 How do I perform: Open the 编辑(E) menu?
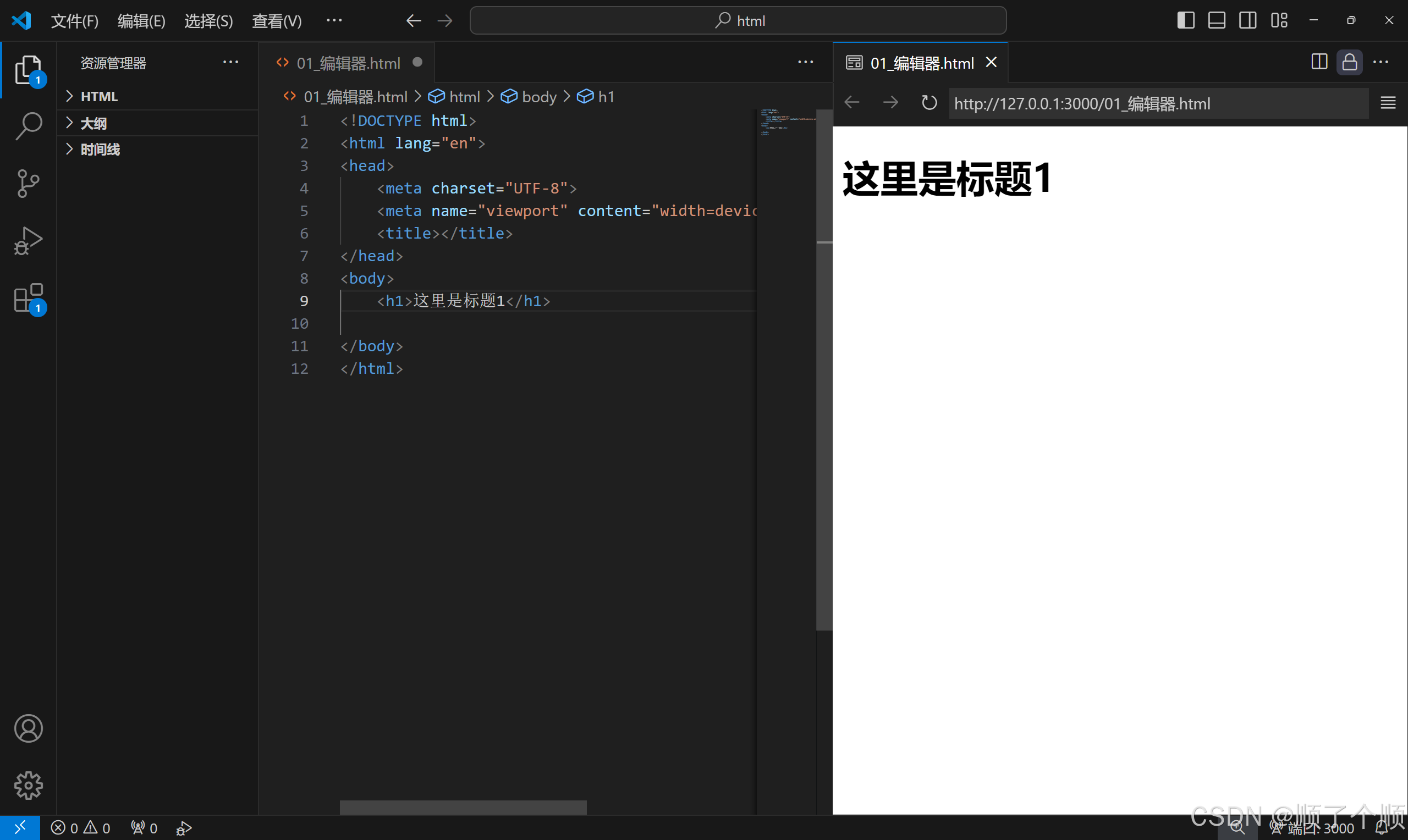(141, 21)
